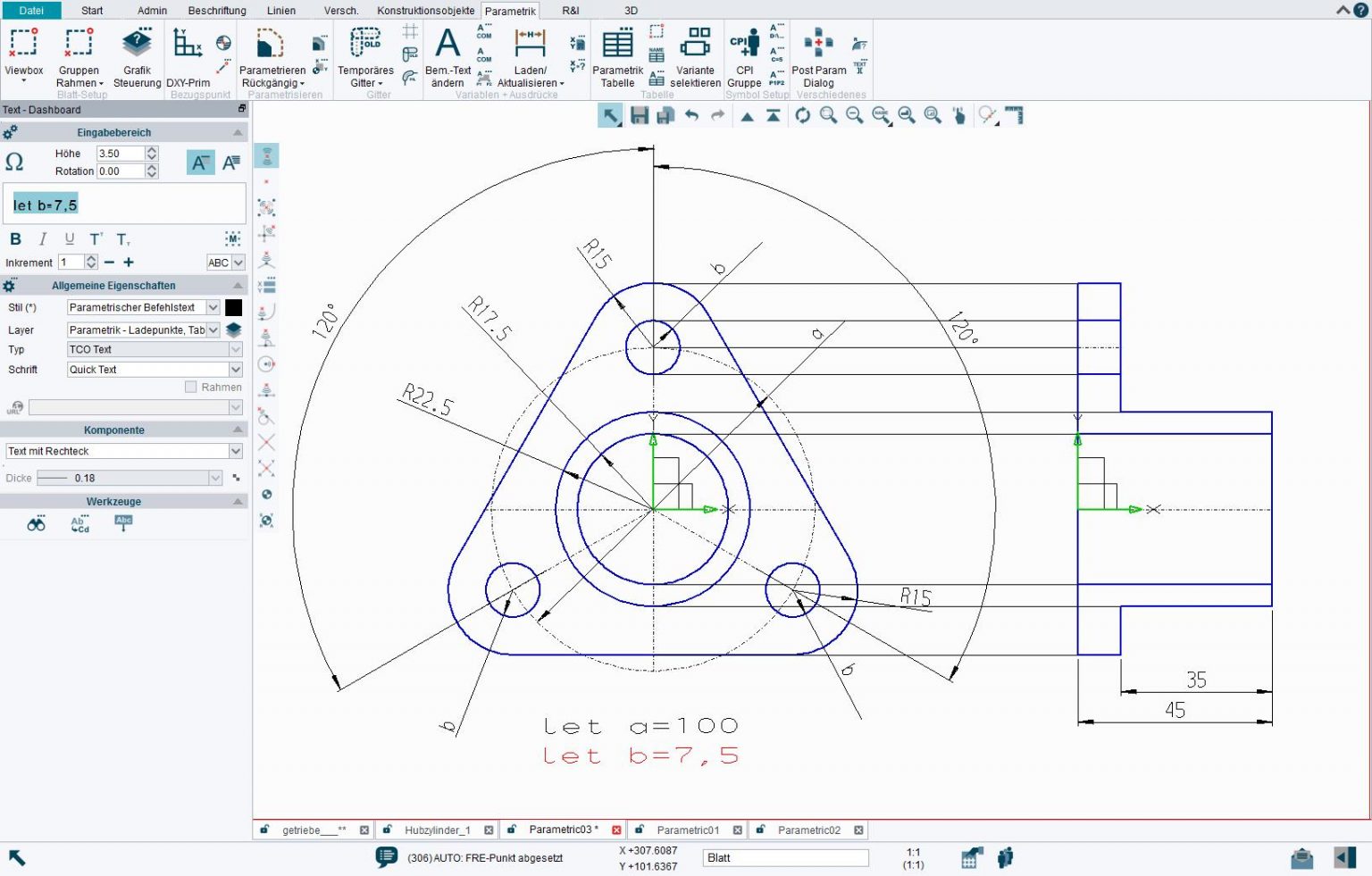Enable the Rahmen checkbox
The height and width of the screenshot is (876, 1372).
coord(190,387)
